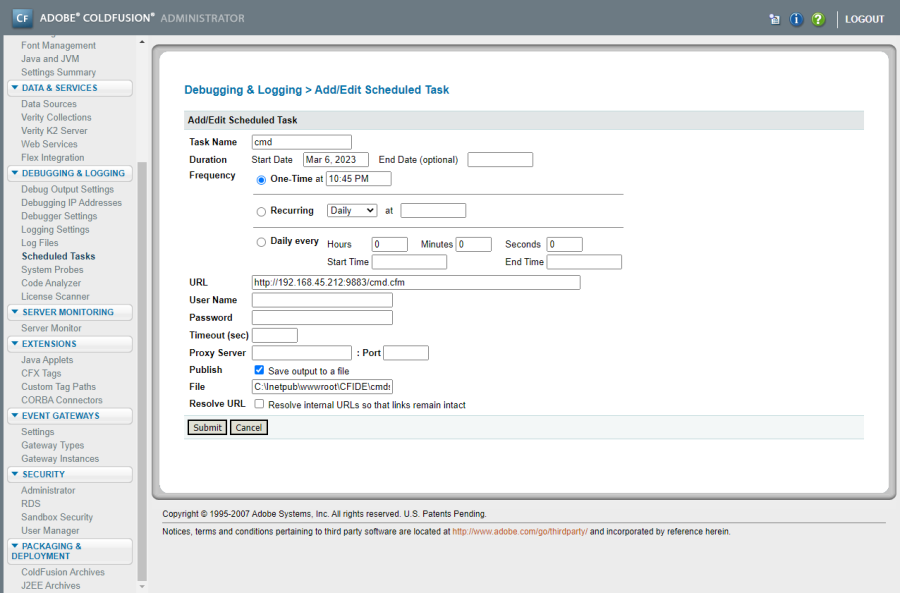Click the Timeout (sec) field
Image resolution: width=900 pixels, height=593 pixels.
tap(275, 335)
